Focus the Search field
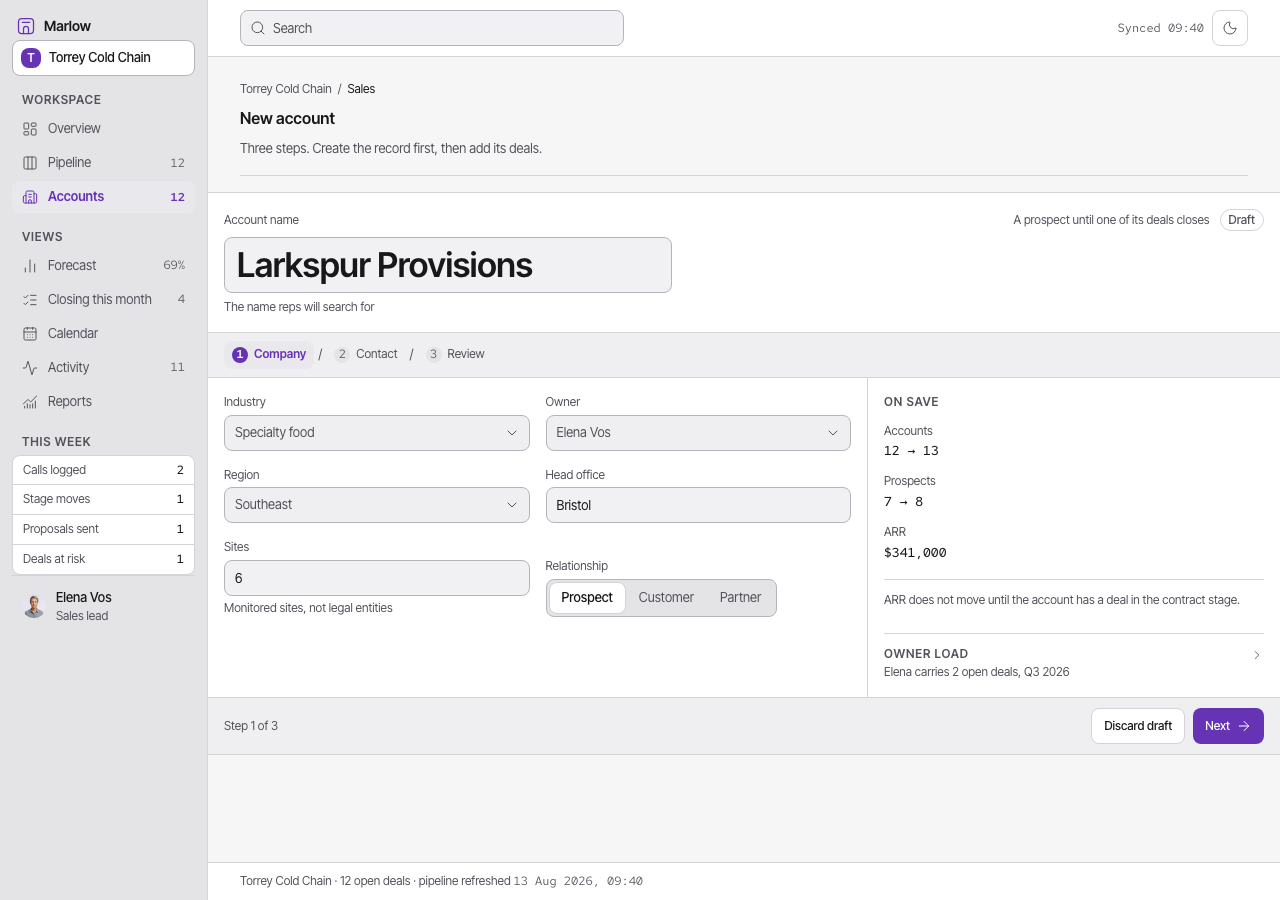The image size is (1280, 900). click(x=432, y=28)
